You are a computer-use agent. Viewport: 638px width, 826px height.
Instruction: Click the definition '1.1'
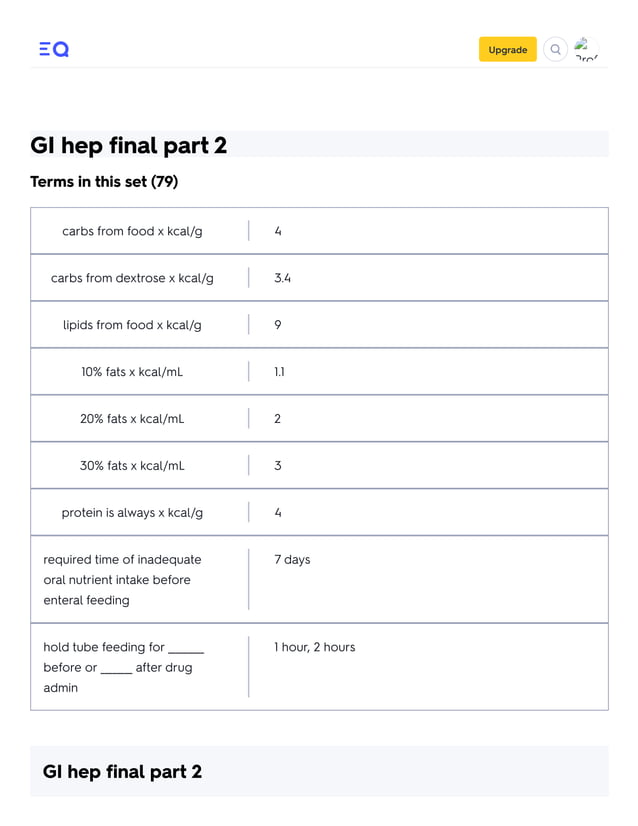pos(279,372)
